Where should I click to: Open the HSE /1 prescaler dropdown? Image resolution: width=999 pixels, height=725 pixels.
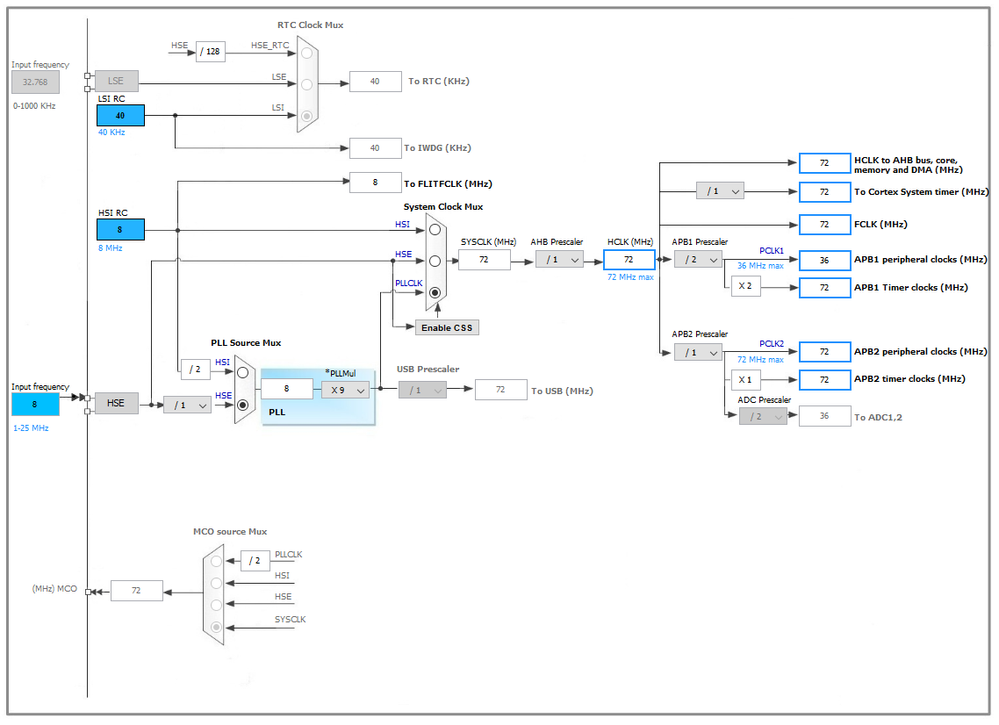pyautogui.click(x=187, y=405)
